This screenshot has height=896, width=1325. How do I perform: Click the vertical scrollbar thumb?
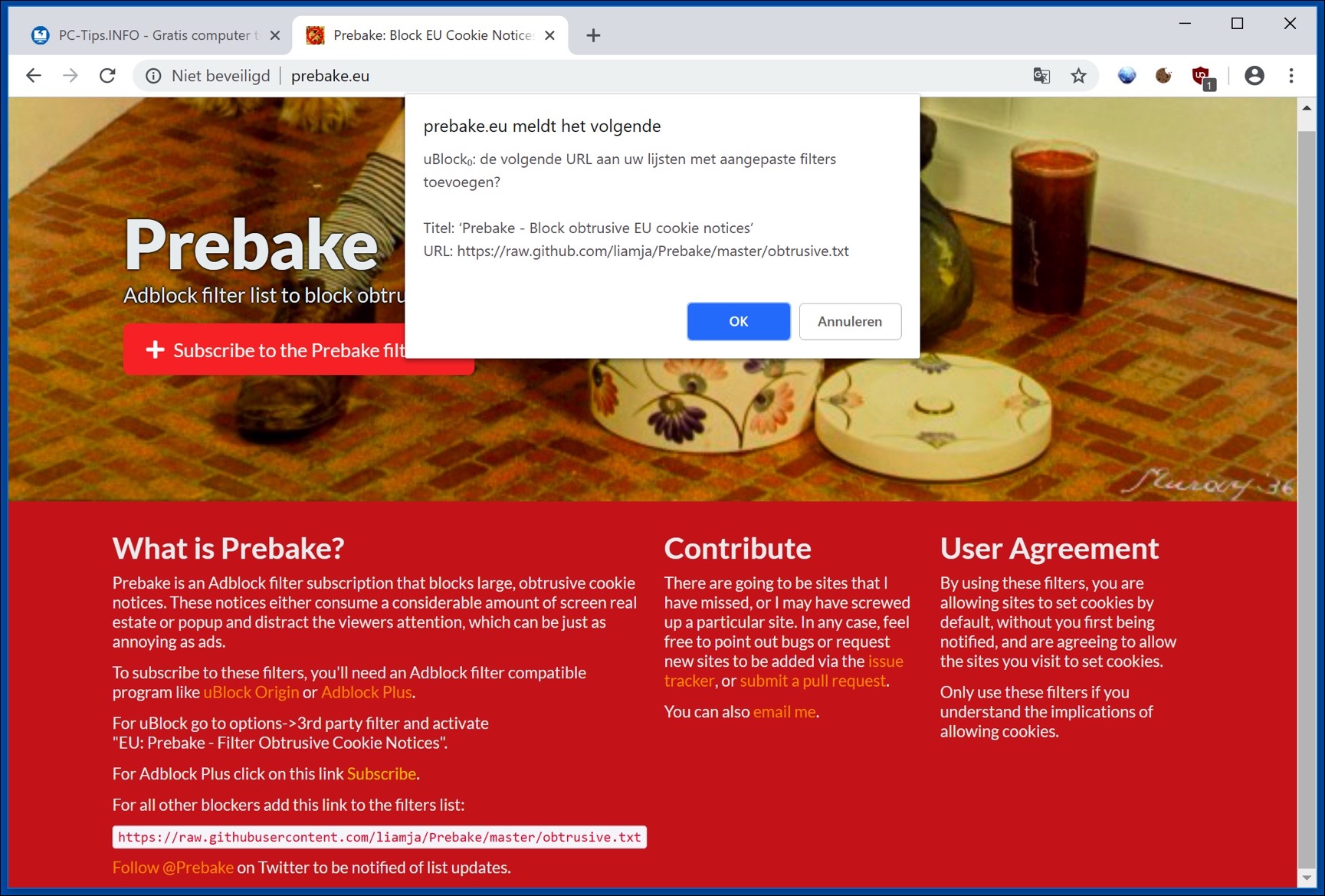pos(1307,498)
